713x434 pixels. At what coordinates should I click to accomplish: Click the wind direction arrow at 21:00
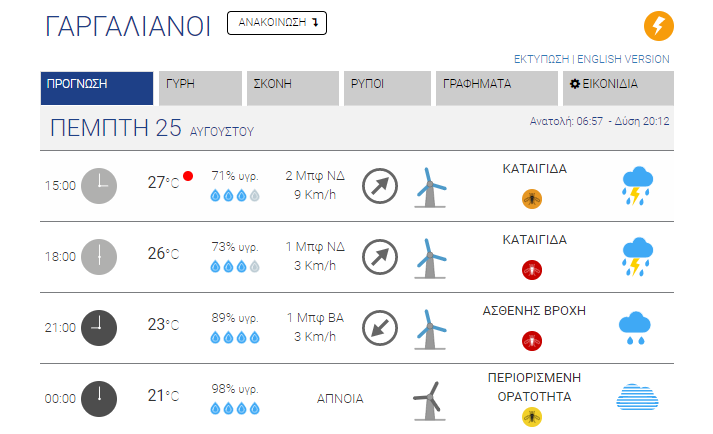[380, 328]
